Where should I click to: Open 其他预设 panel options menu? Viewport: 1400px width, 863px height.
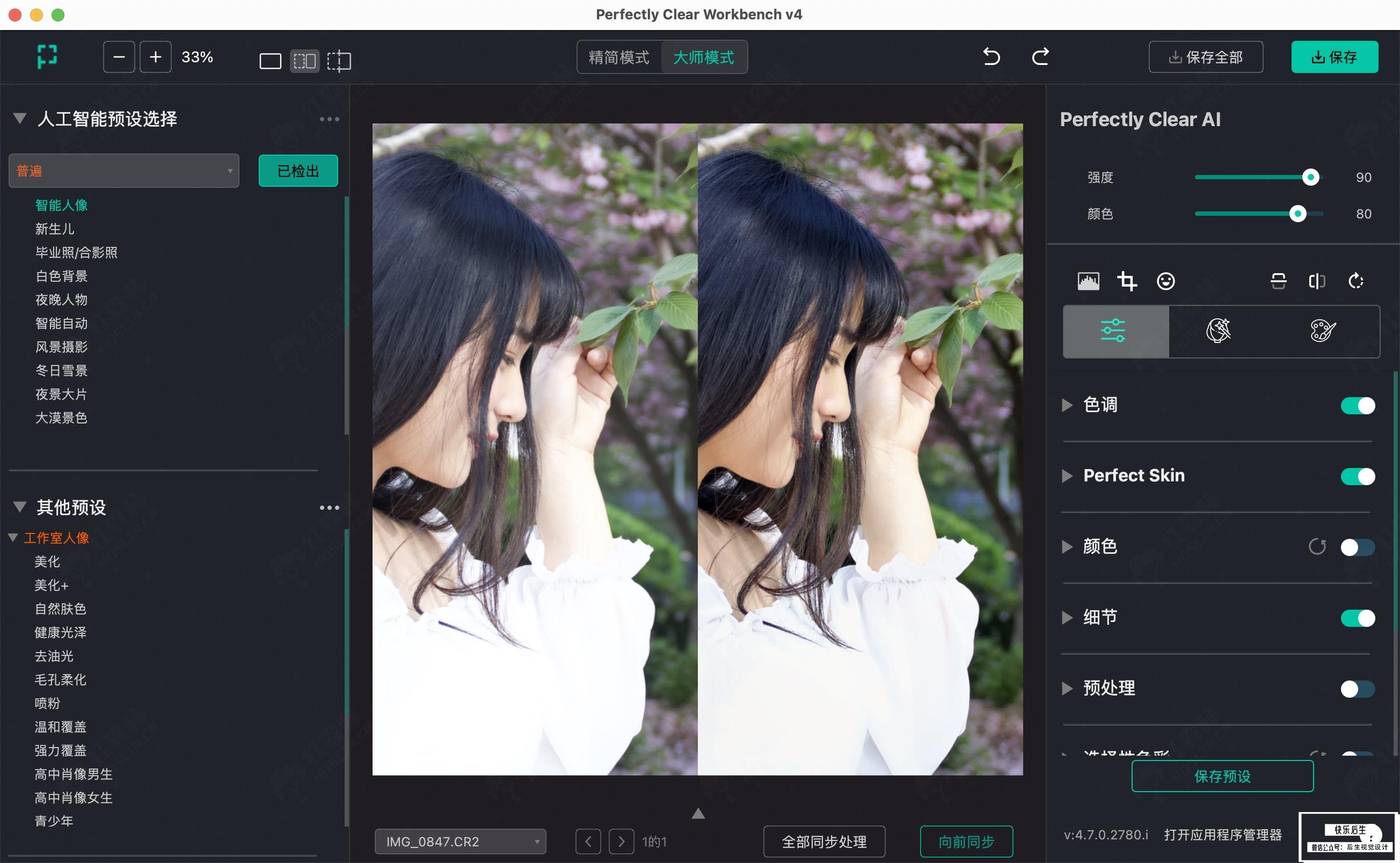[329, 507]
